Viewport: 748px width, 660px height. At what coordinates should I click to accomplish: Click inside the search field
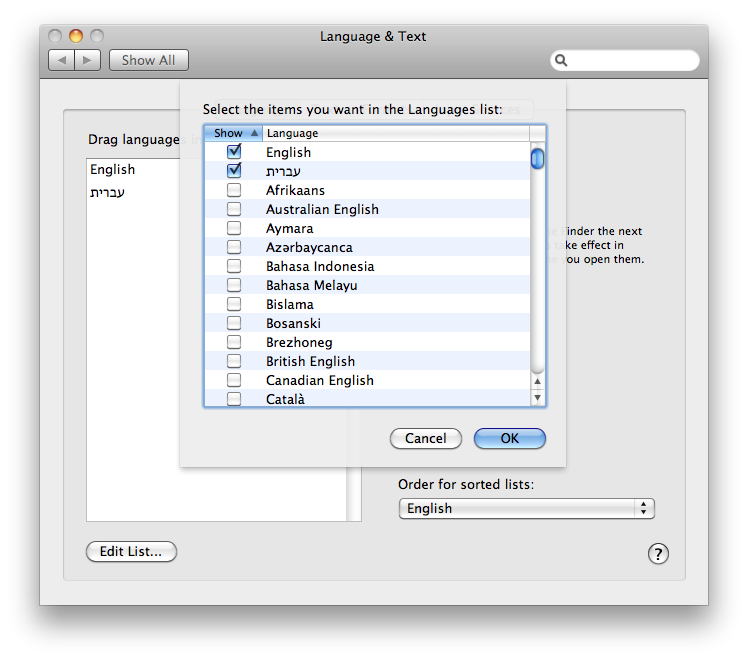[x=625, y=61]
